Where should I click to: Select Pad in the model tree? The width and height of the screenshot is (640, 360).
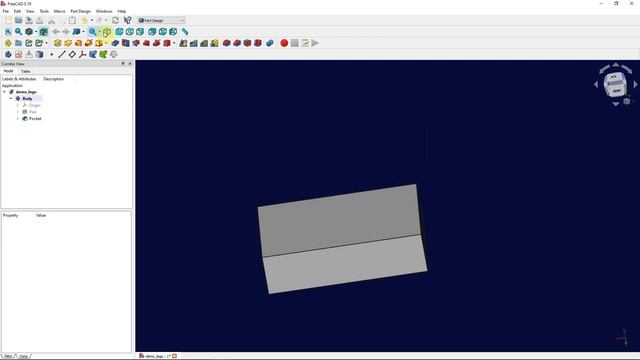pos(33,112)
